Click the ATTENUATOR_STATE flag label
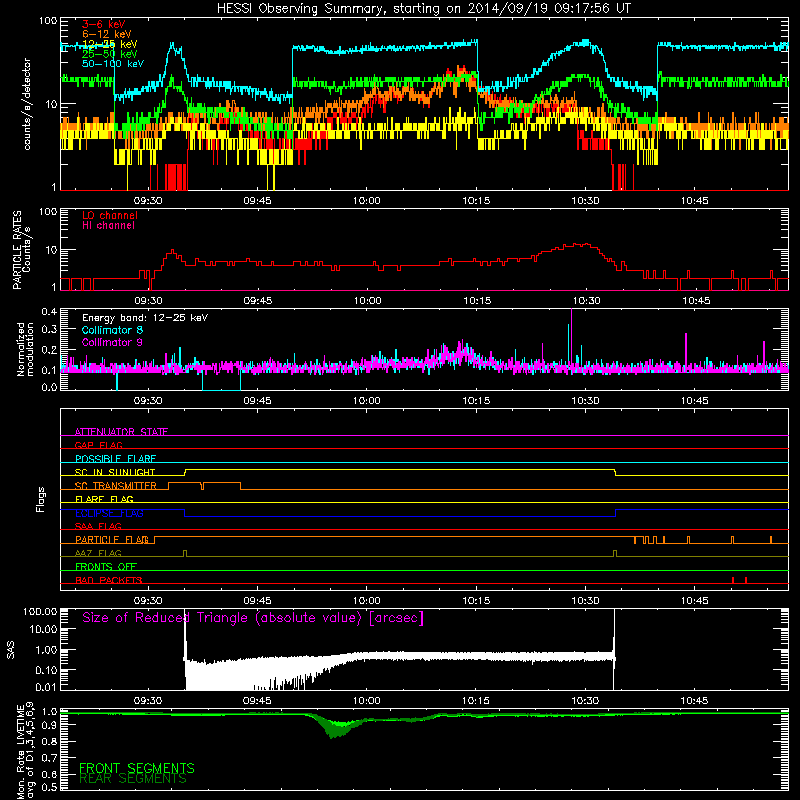 121,432
